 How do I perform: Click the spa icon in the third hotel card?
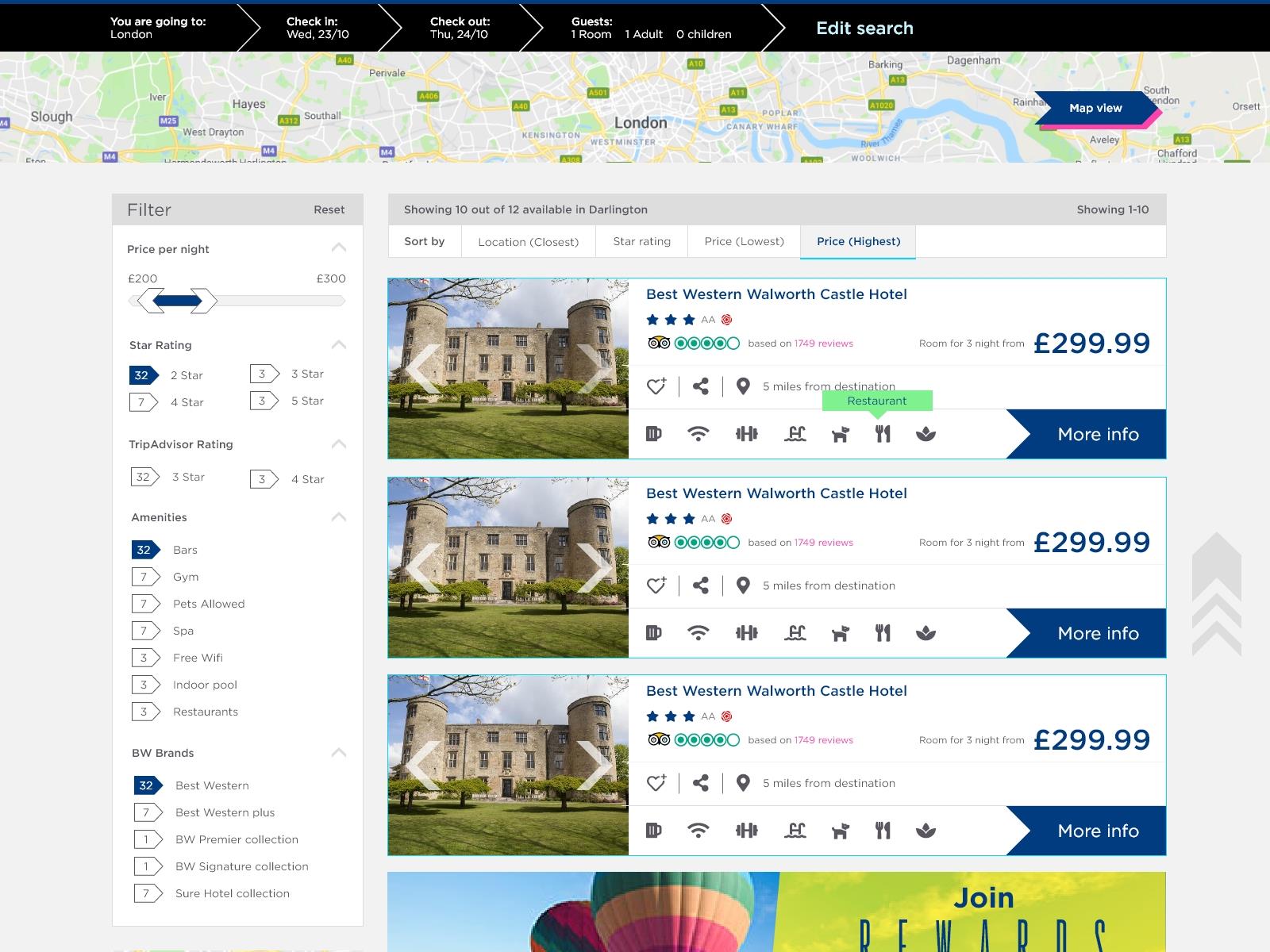pos(926,831)
